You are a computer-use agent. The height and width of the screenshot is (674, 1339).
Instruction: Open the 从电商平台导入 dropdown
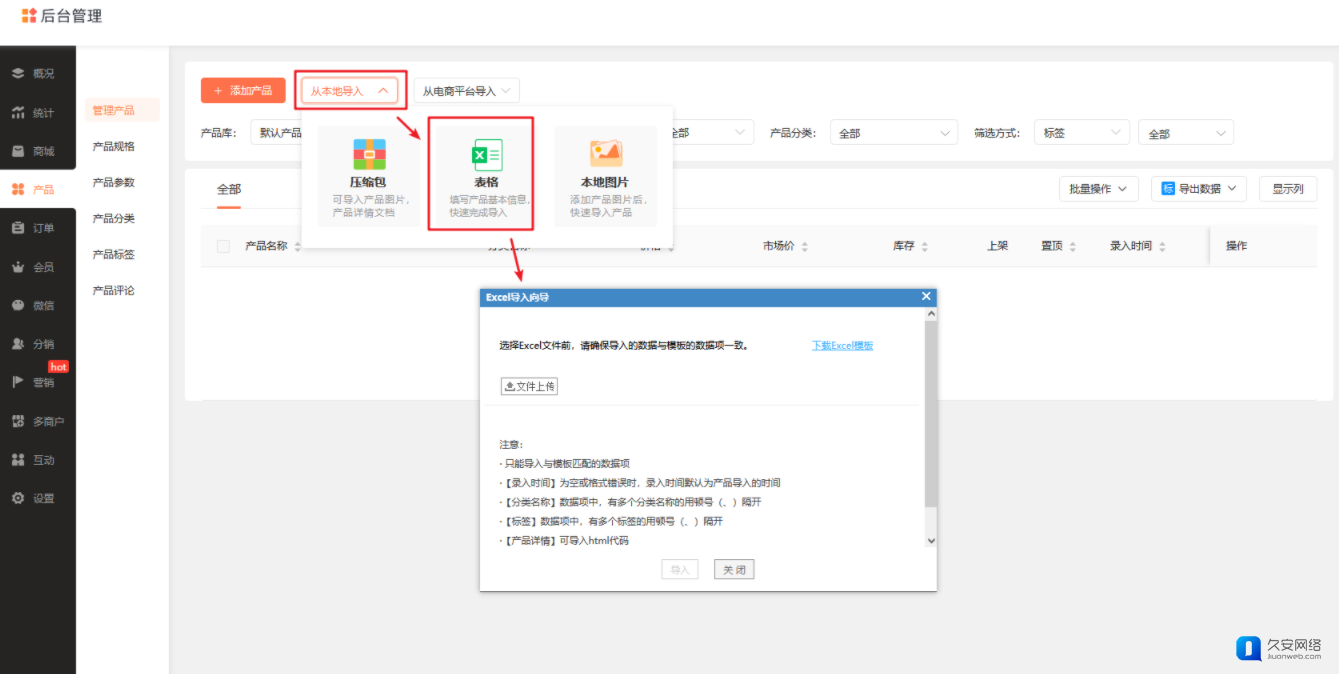tap(467, 91)
